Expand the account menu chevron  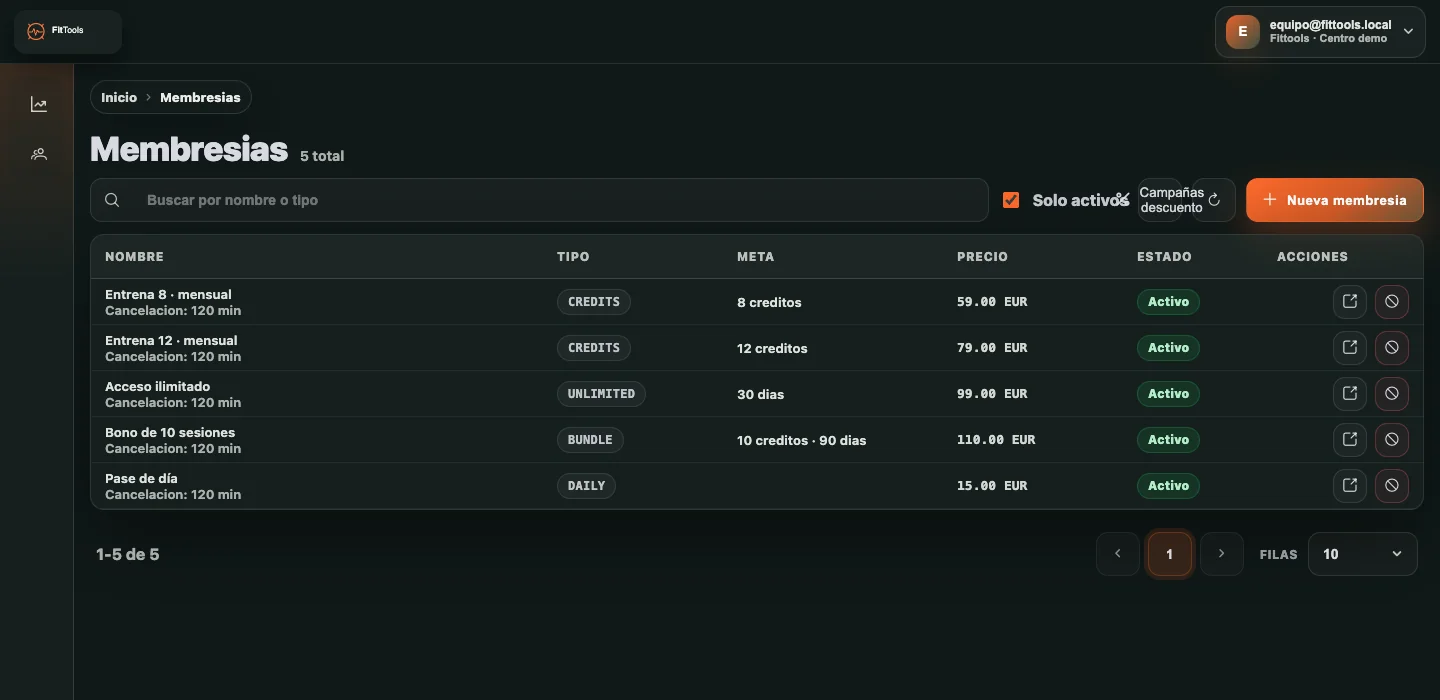(1408, 32)
